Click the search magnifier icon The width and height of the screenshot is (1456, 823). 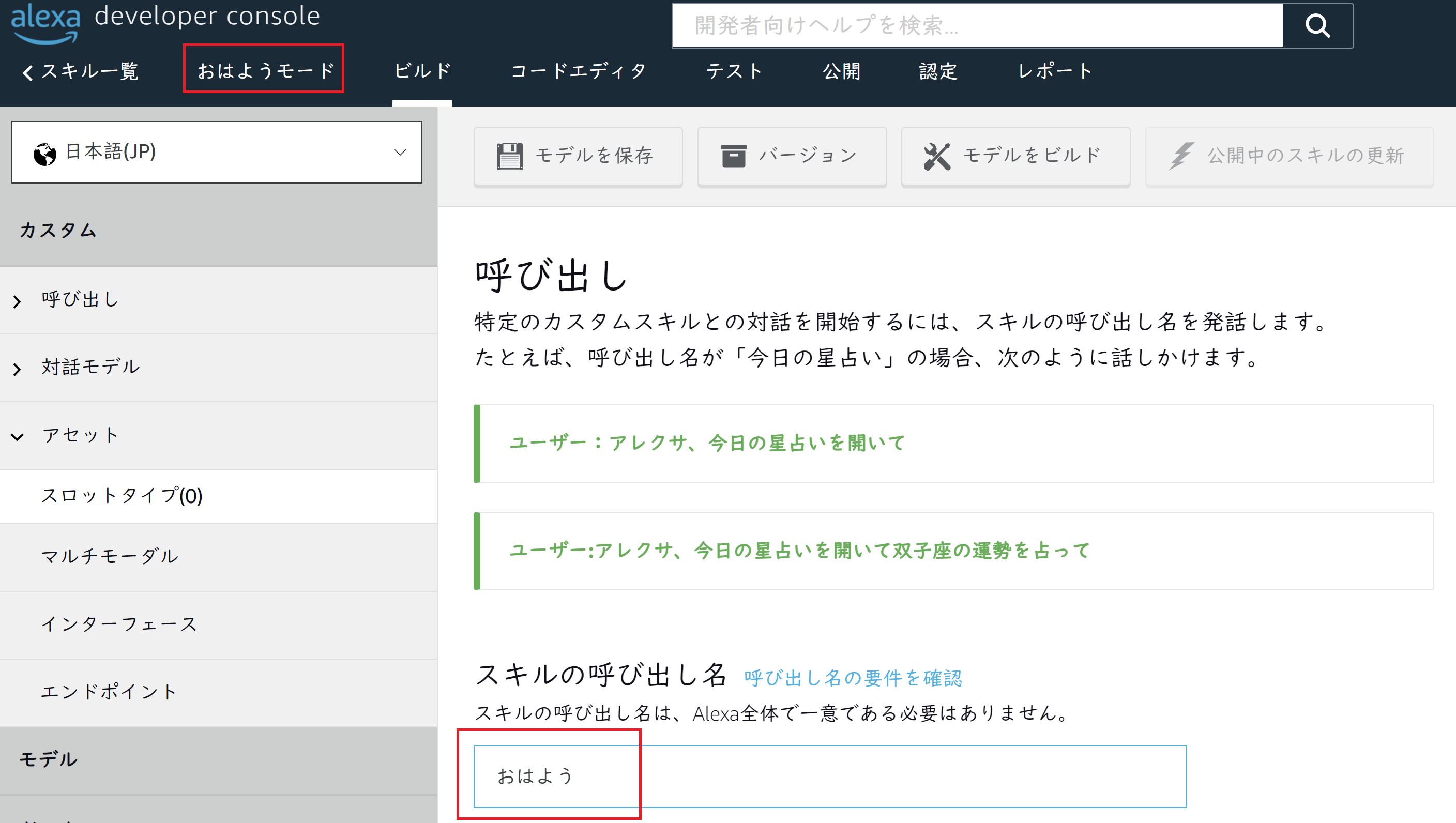tap(1317, 25)
